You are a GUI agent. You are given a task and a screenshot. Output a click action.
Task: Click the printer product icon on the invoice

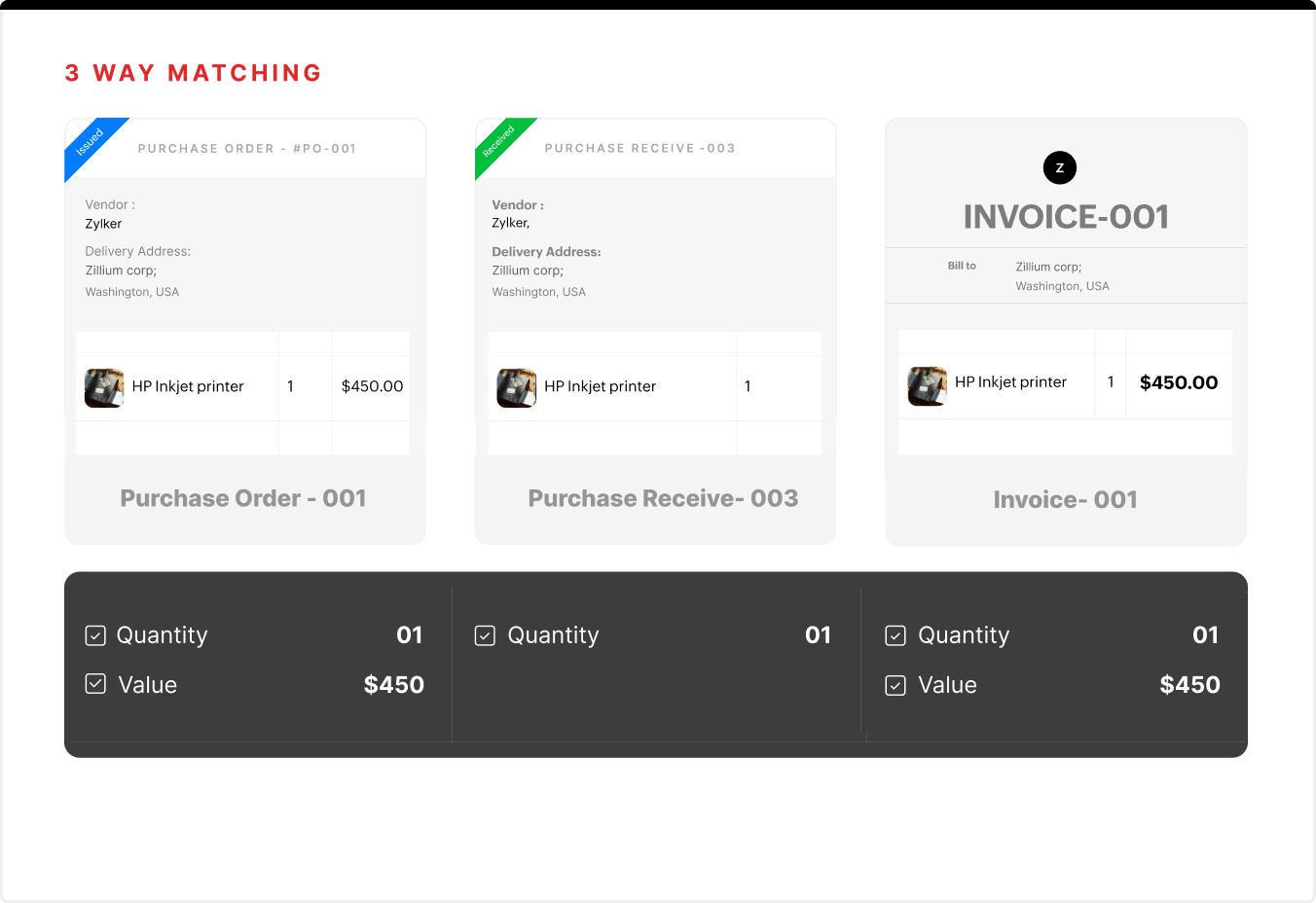pos(927,385)
